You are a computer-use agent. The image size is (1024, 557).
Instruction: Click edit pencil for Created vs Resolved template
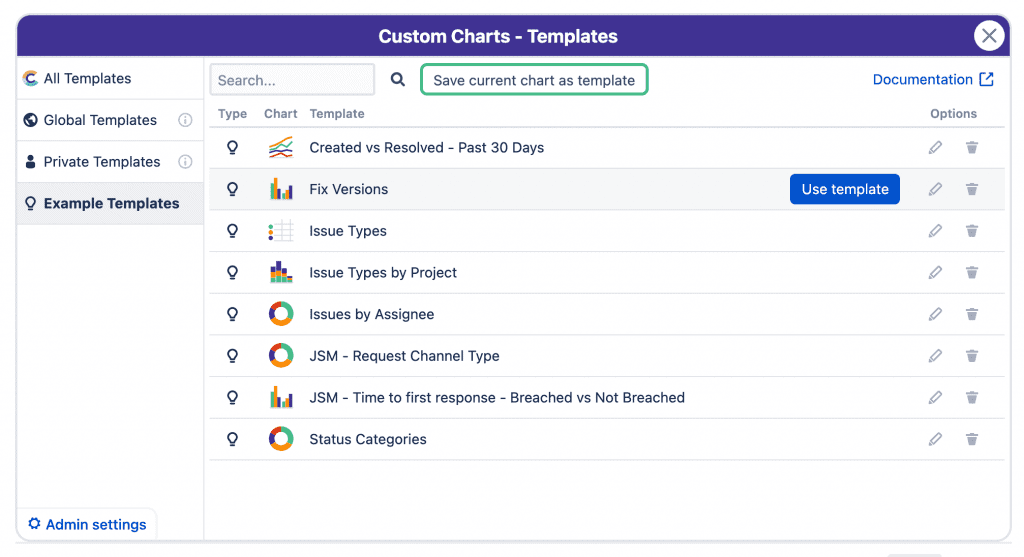(935, 148)
